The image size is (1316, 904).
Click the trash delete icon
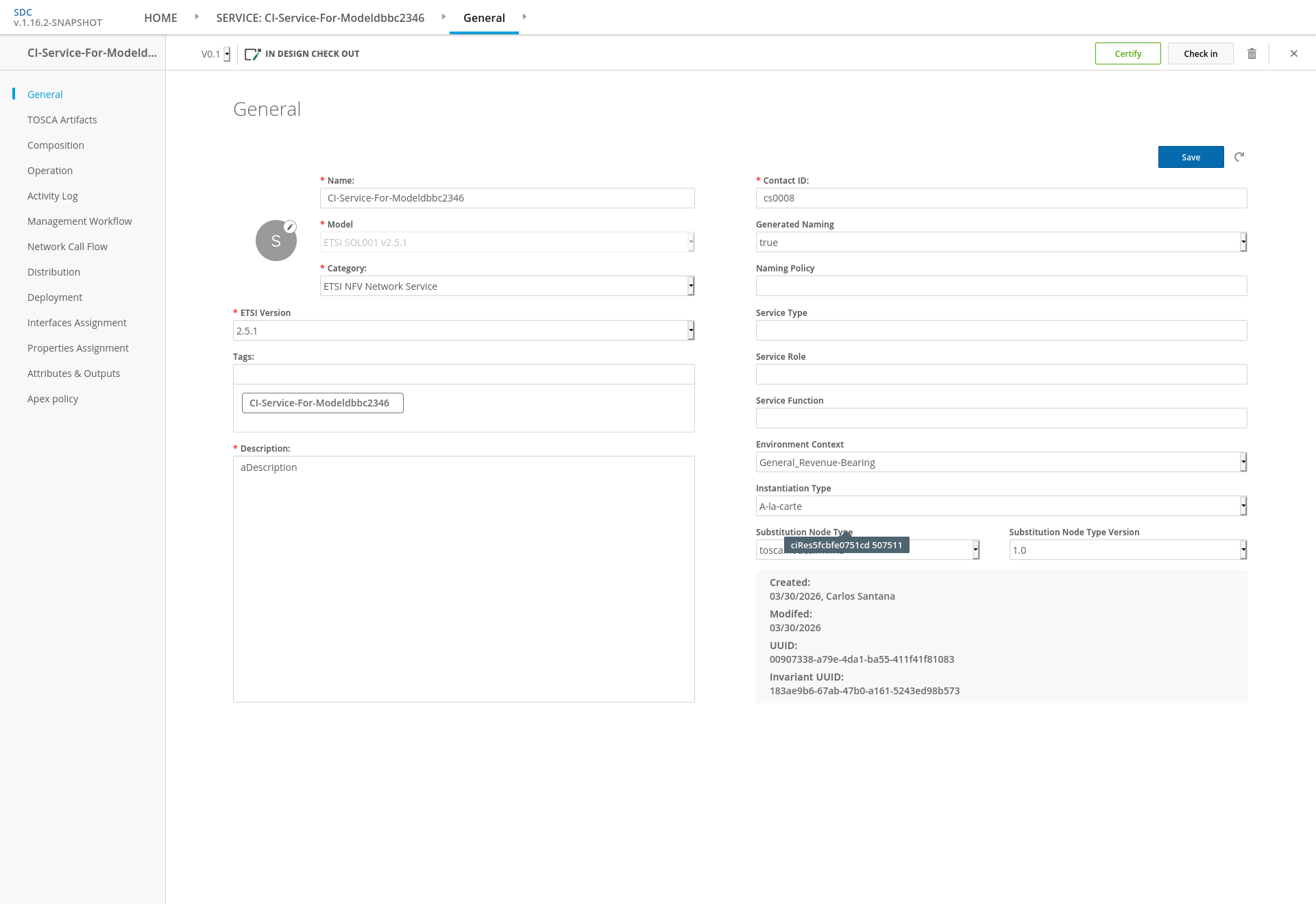tap(1252, 53)
